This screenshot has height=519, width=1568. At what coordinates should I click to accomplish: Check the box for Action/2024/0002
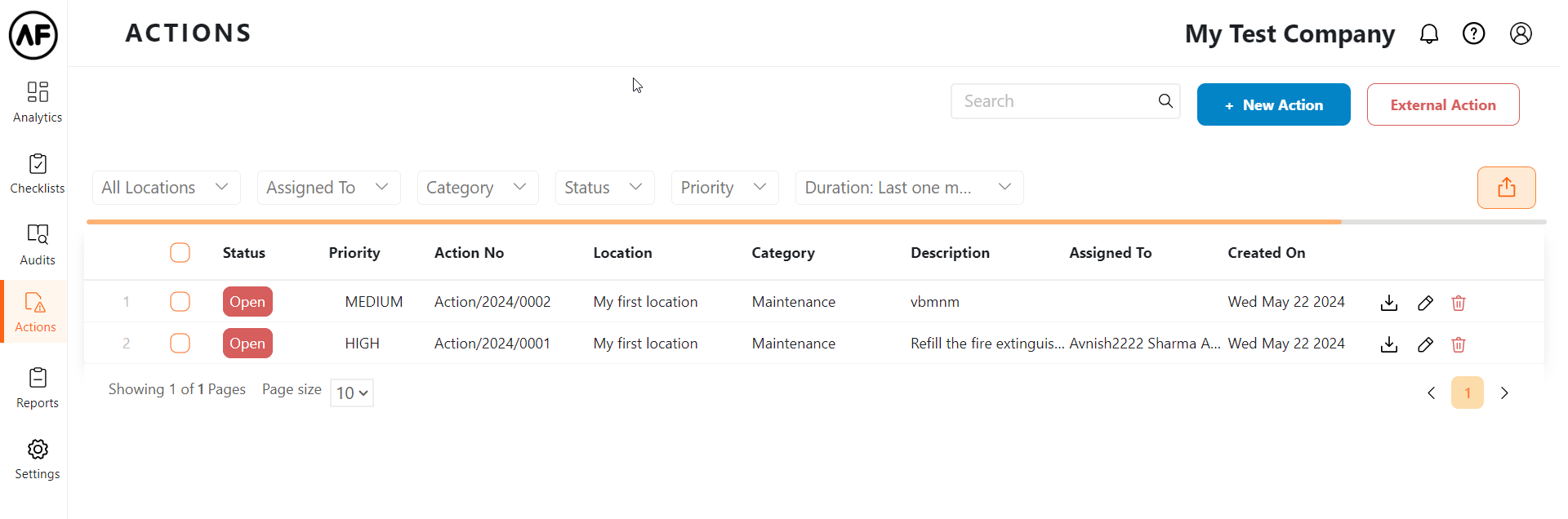(x=180, y=302)
